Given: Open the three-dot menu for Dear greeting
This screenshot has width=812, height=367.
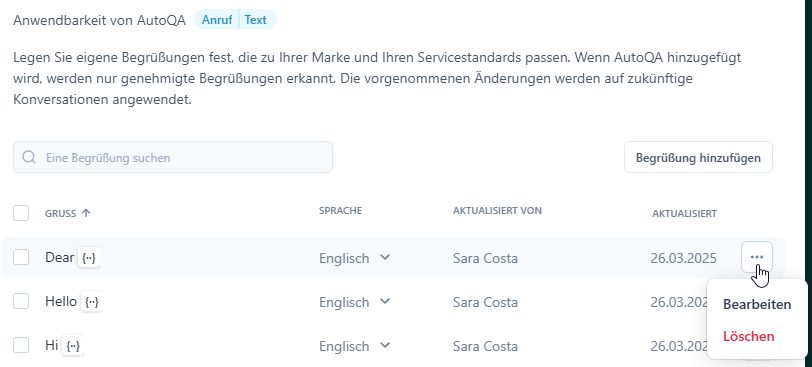Looking at the screenshot, I should pyautogui.click(x=757, y=257).
